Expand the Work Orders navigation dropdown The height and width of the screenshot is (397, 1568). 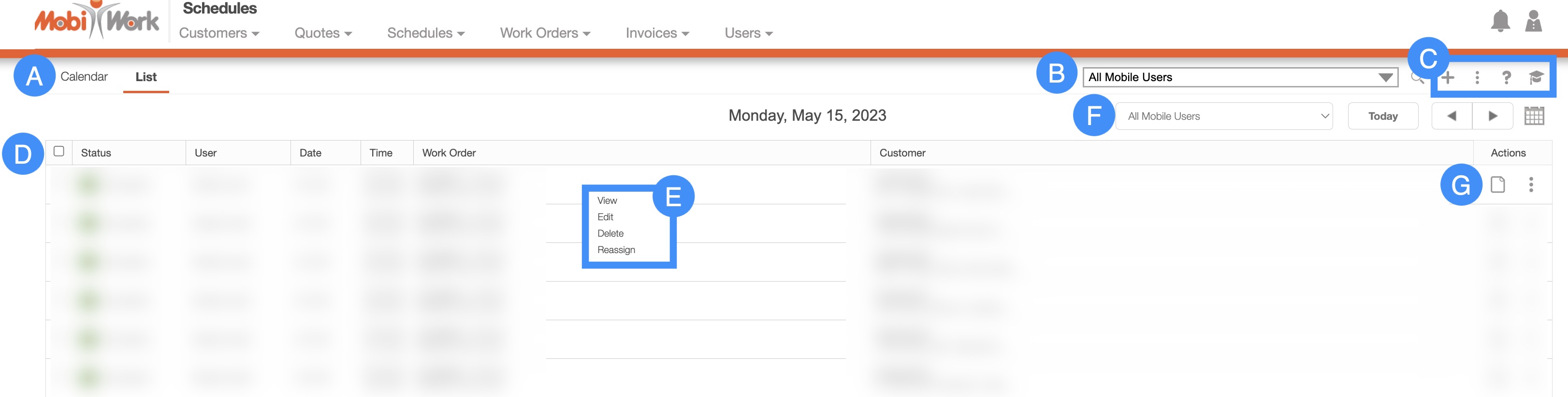(545, 33)
